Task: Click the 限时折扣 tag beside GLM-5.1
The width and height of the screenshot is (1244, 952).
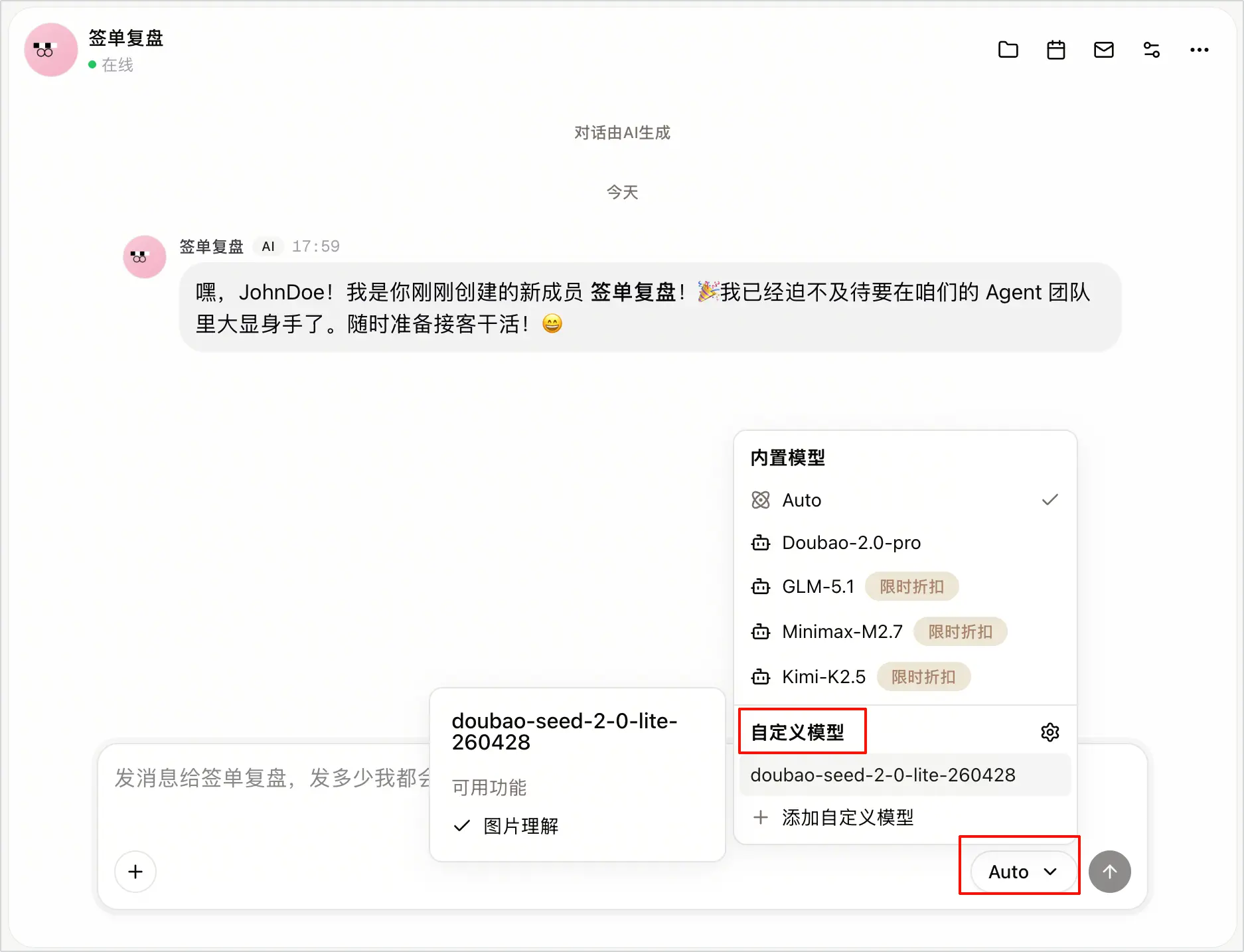Action: pyautogui.click(x=911, y=587)
